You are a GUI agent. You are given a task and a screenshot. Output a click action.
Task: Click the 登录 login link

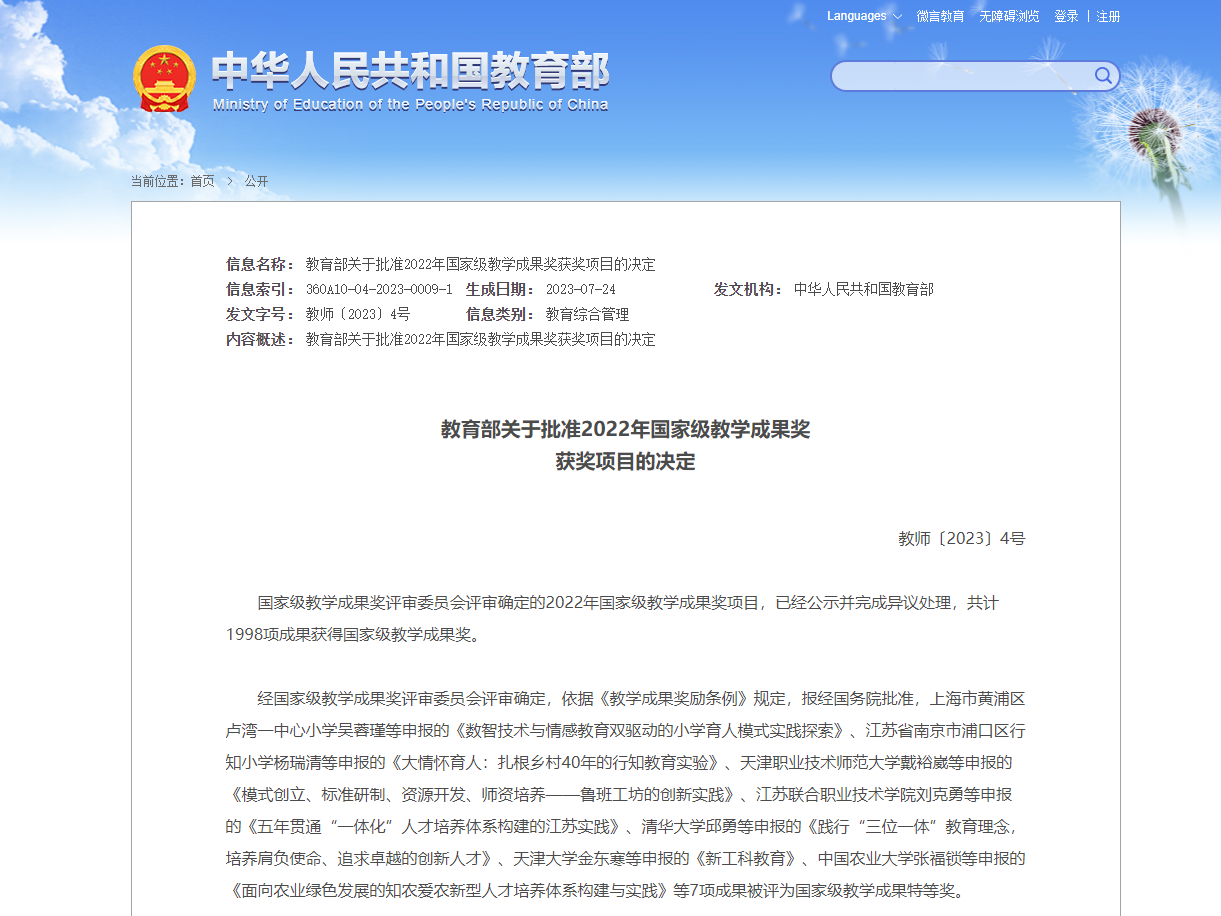tap(1066, 16)
